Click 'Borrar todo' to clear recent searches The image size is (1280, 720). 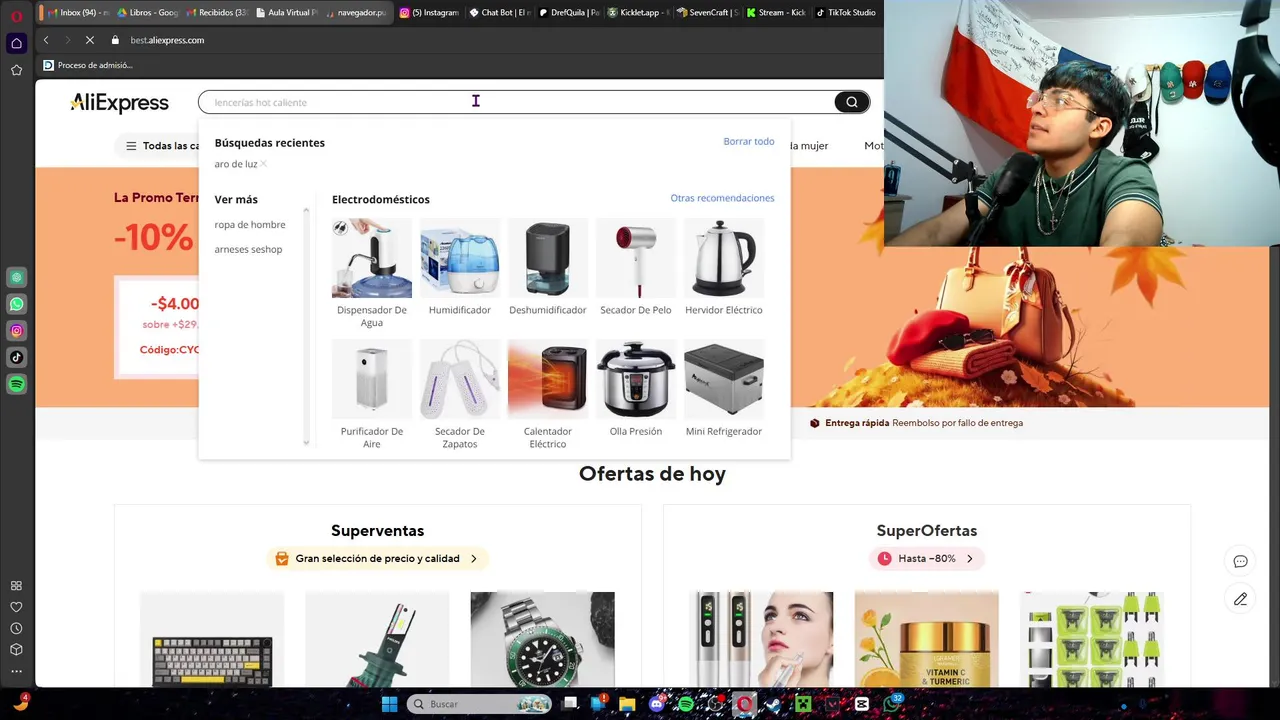[x=749, y=142]
